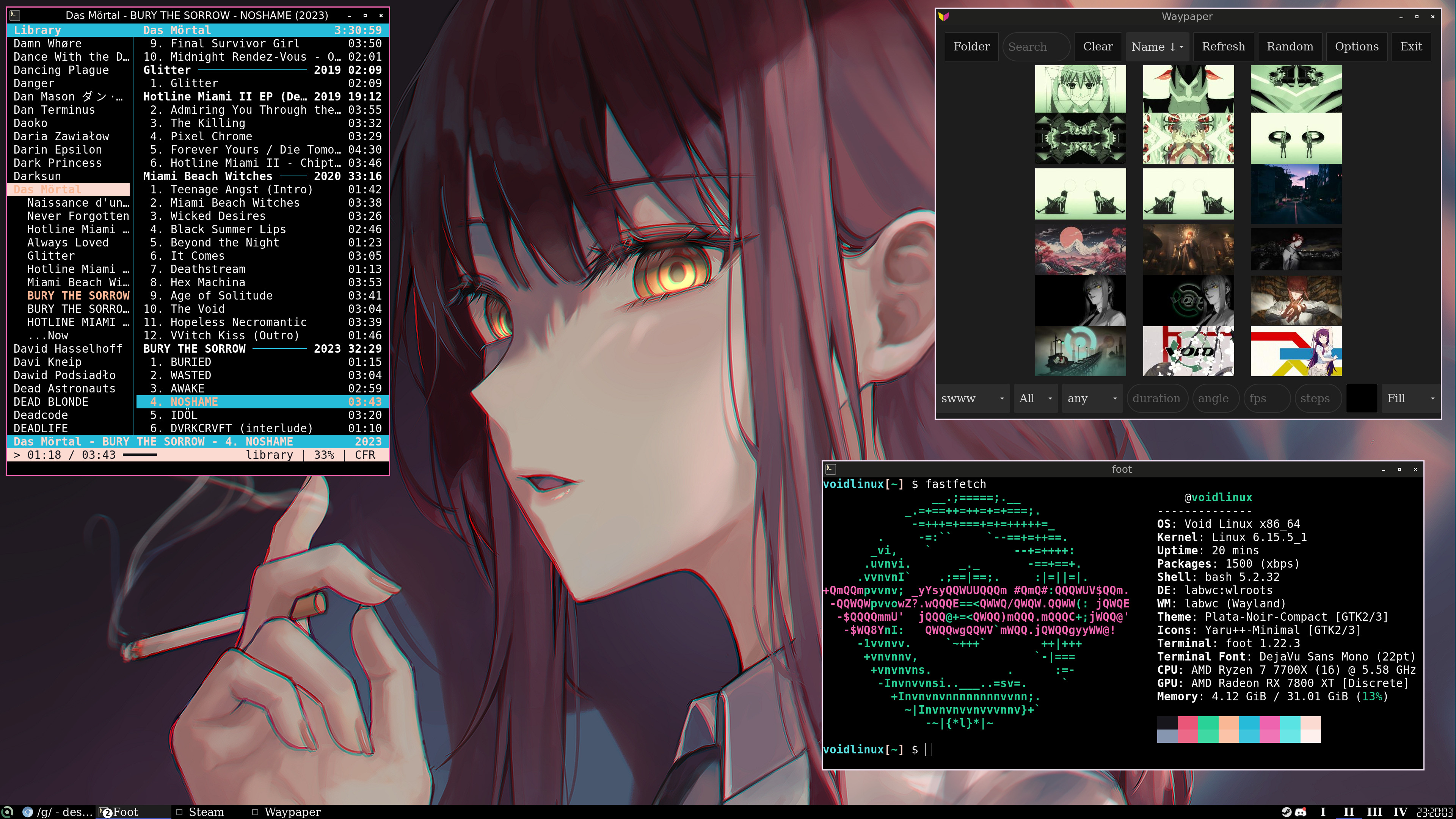
Task: Select the green abstract symmetric wallpaper
Action: (x=1296, y=89)
